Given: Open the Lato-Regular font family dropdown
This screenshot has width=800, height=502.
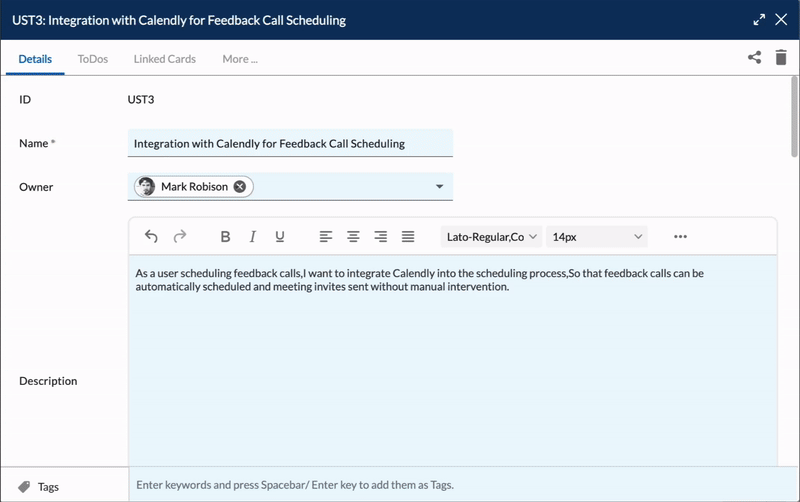Looking at the screenshot, I should click(x=491, y=237).
